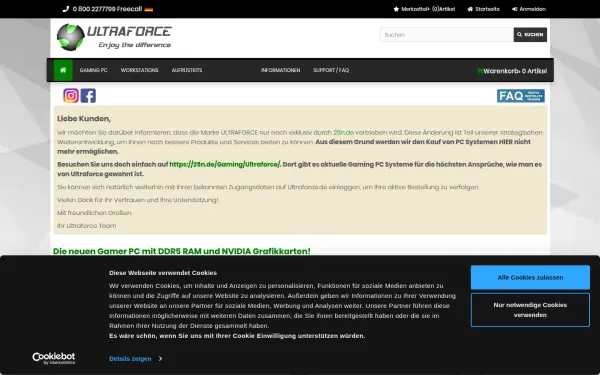
Task: Open the Support / FAQ menu
Action: coord(331,70)
